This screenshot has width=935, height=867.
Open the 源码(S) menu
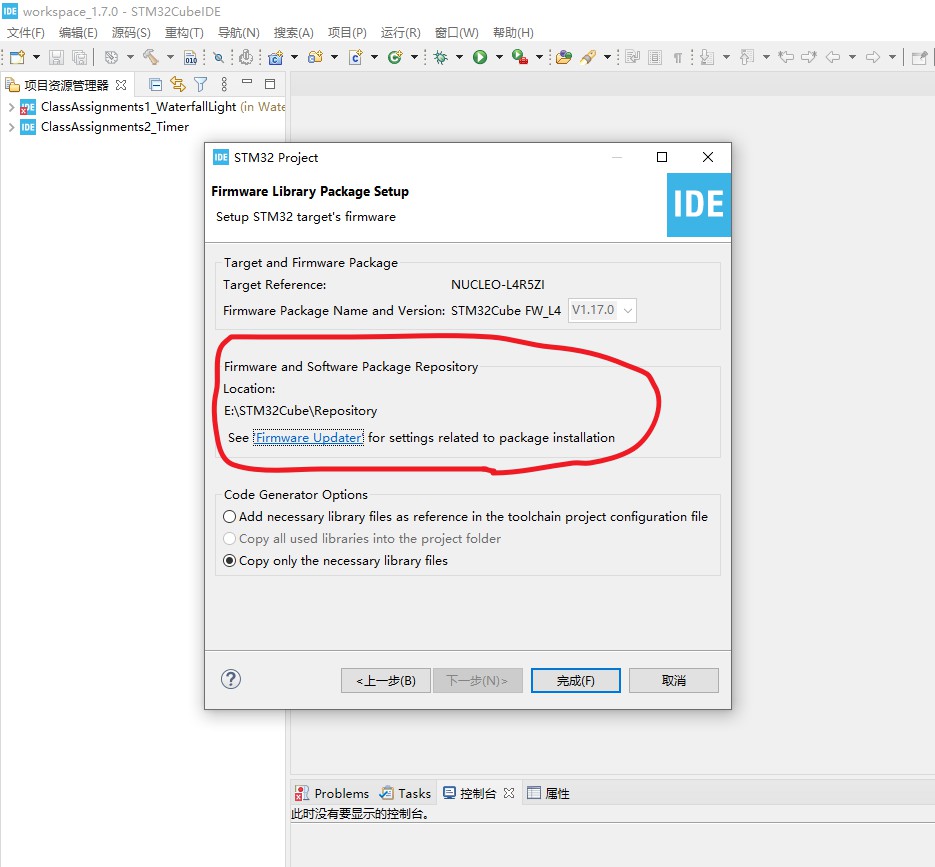pyautogui.click(x=131, y=33)
